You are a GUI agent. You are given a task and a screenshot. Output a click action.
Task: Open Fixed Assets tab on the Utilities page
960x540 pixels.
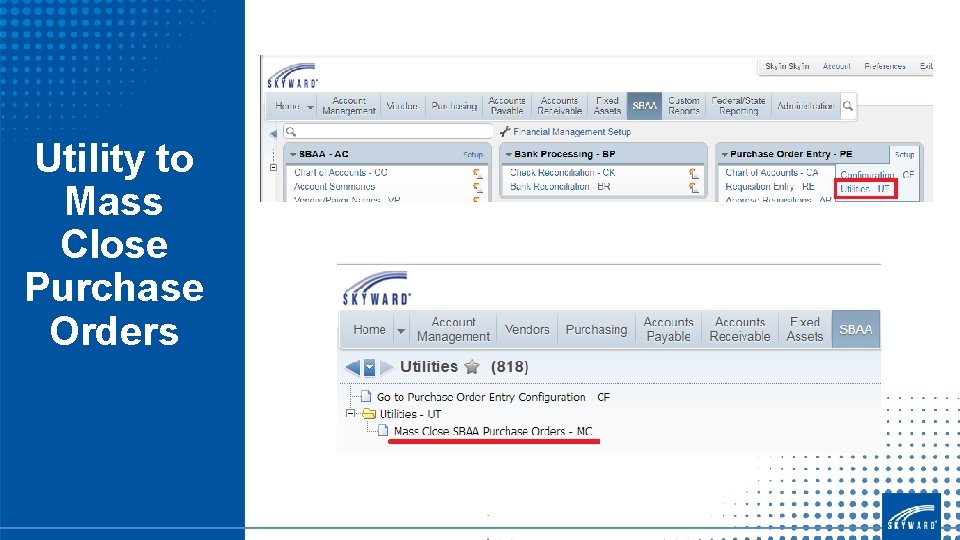coord(804,329)
